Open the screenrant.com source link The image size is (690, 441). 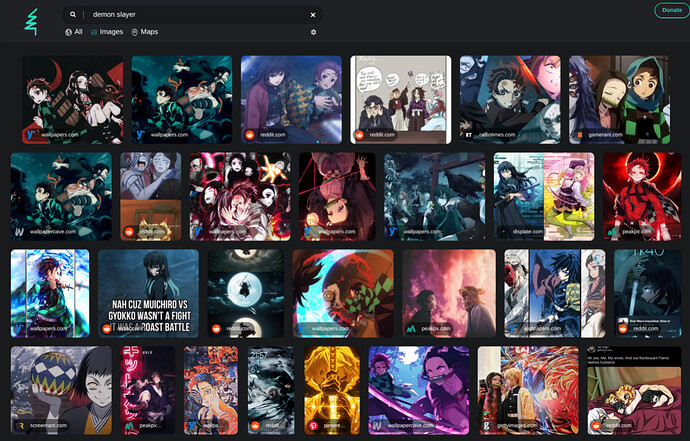48,426
